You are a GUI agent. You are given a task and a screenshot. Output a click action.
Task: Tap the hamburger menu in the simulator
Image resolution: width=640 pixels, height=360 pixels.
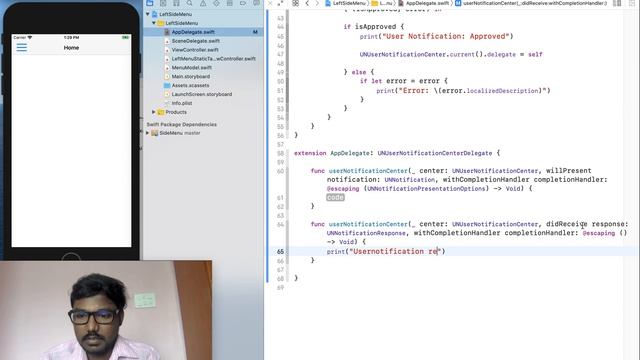(22, 47)
